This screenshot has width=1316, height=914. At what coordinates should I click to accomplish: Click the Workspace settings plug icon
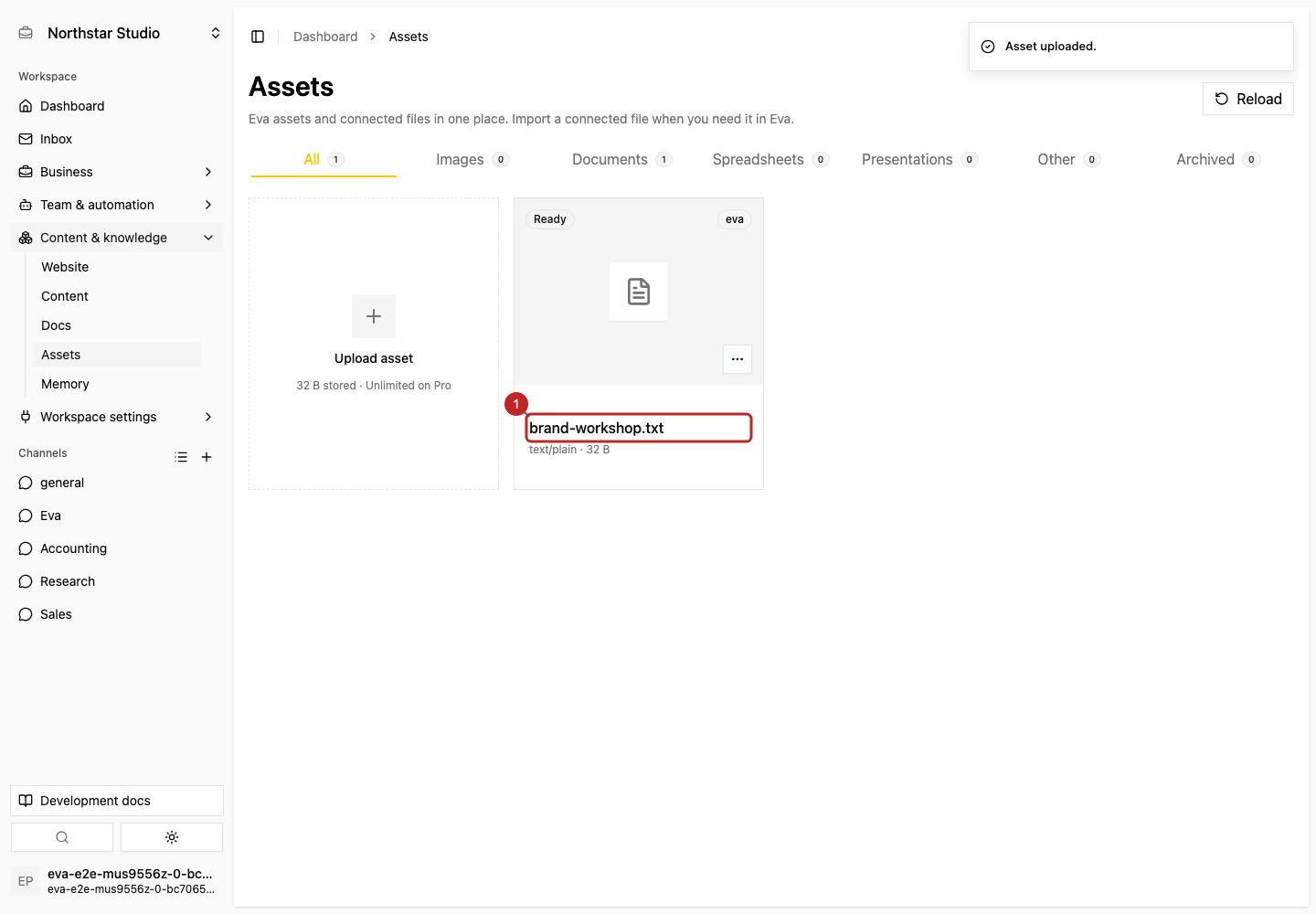26,417
